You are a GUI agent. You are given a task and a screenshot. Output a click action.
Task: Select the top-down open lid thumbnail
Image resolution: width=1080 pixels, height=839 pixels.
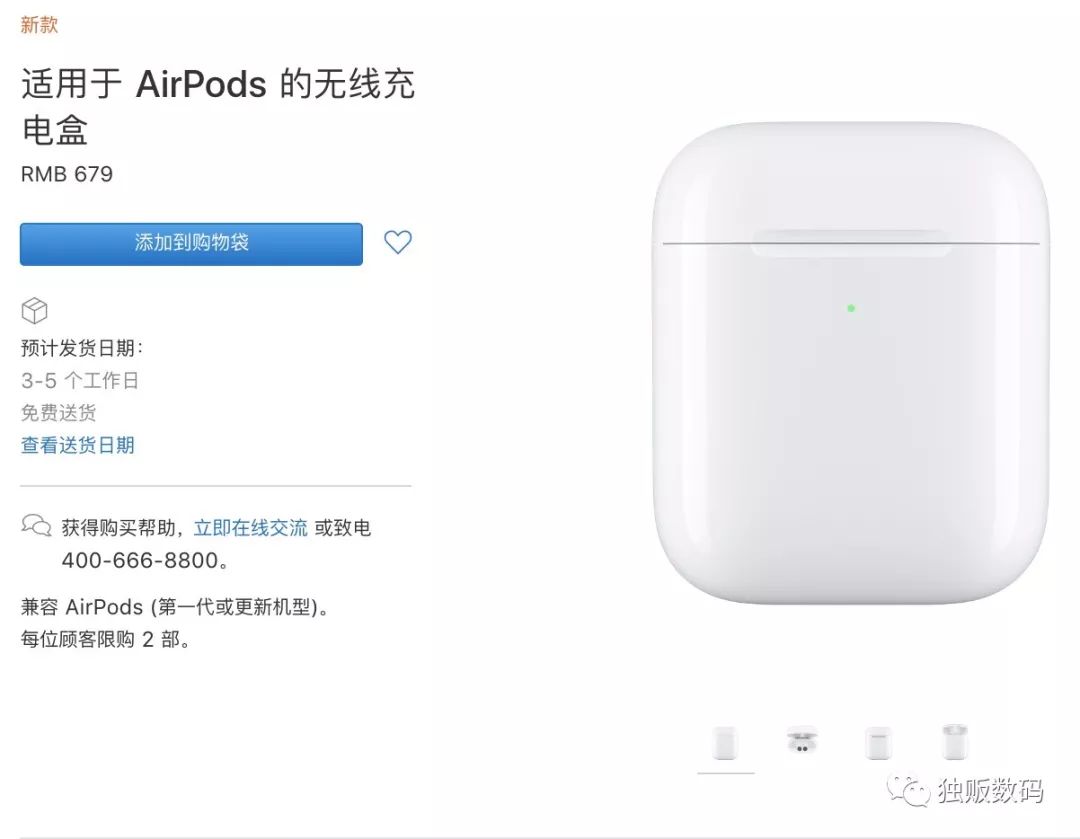(x=953, y=740)
